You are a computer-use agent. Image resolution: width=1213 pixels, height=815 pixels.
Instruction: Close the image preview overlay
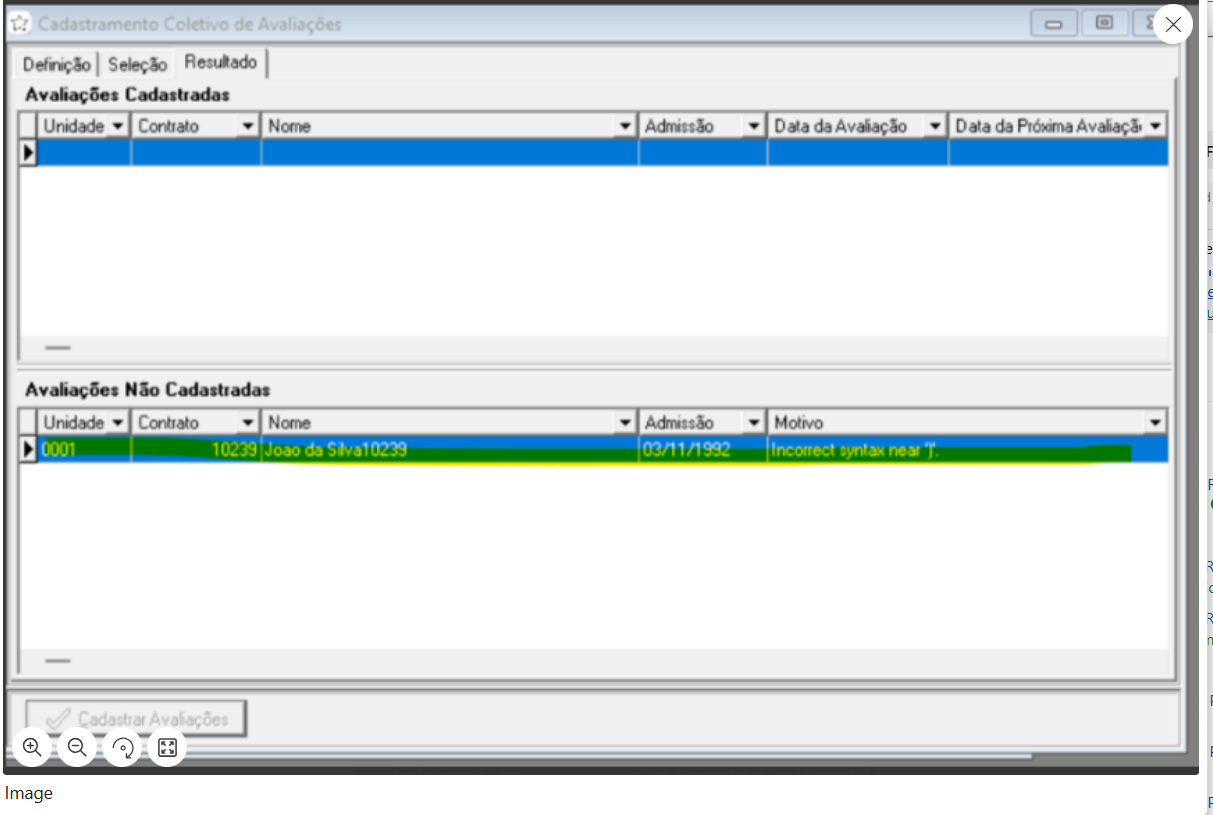pos(1173,25)
